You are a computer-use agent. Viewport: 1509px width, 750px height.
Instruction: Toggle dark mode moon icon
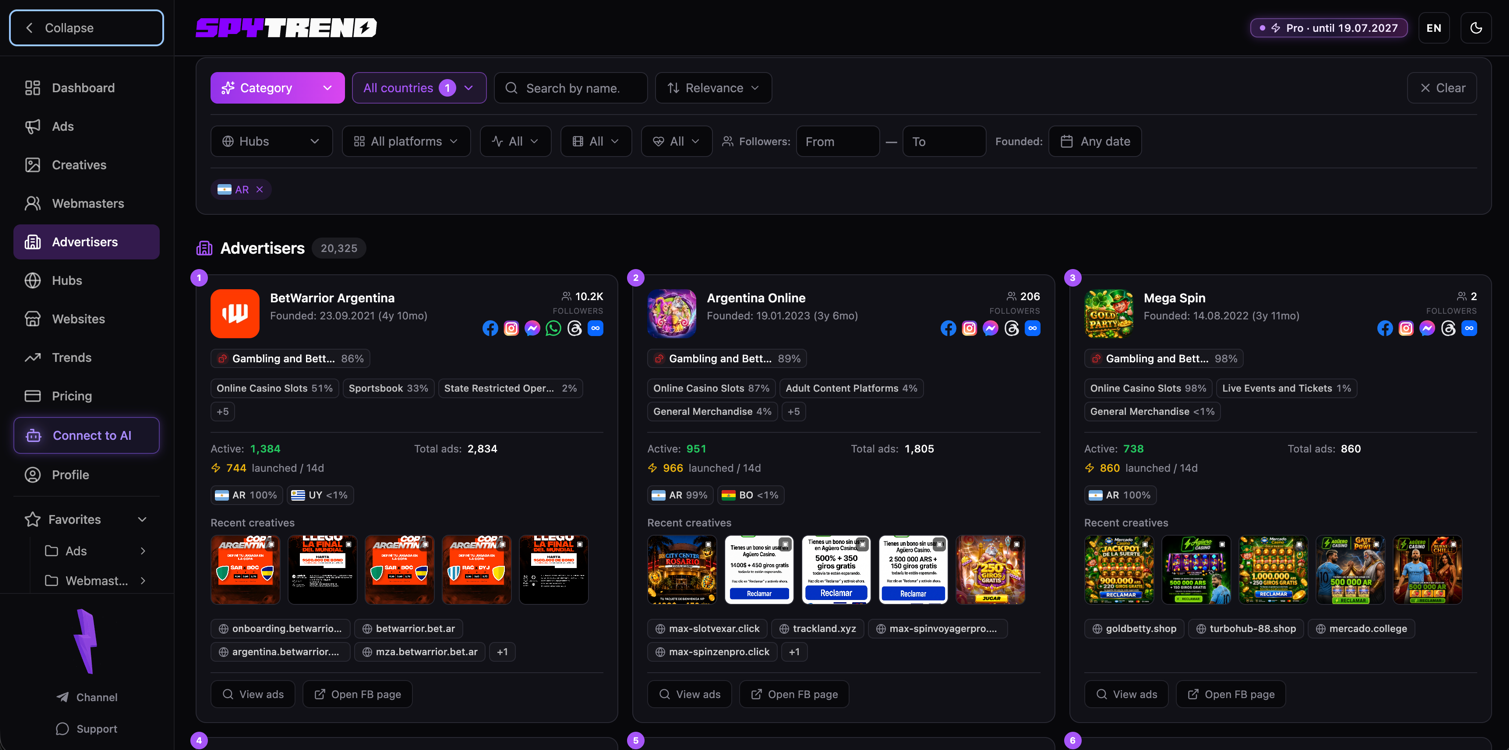point(1476,28)
